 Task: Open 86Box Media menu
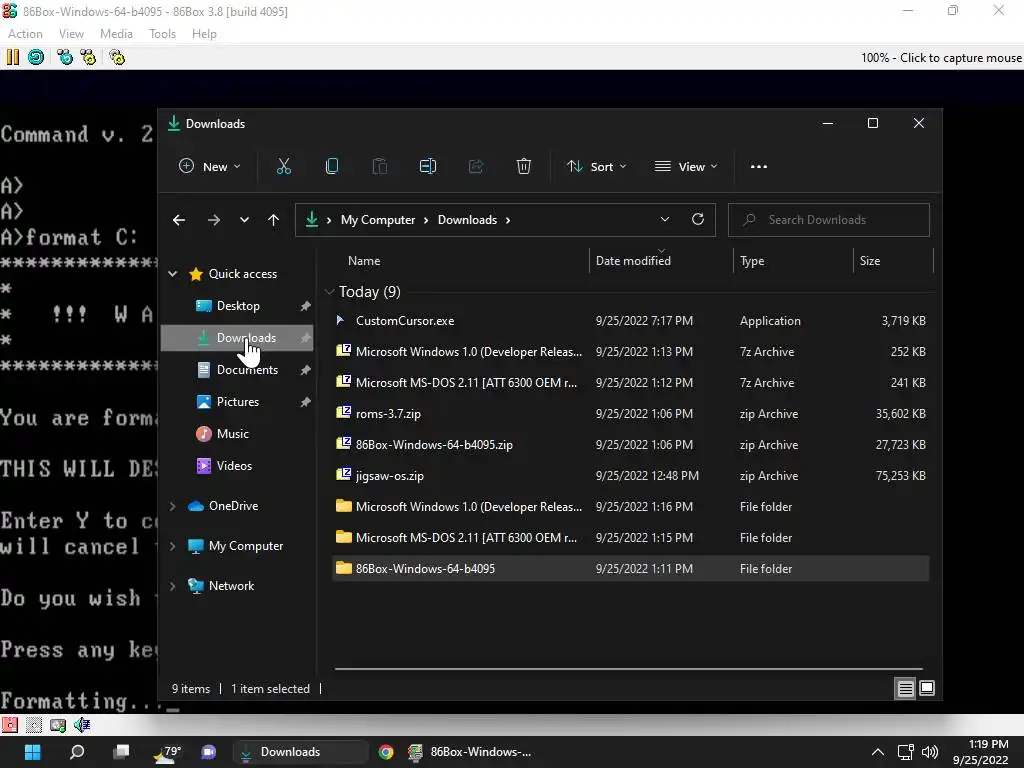coord(116,34)
